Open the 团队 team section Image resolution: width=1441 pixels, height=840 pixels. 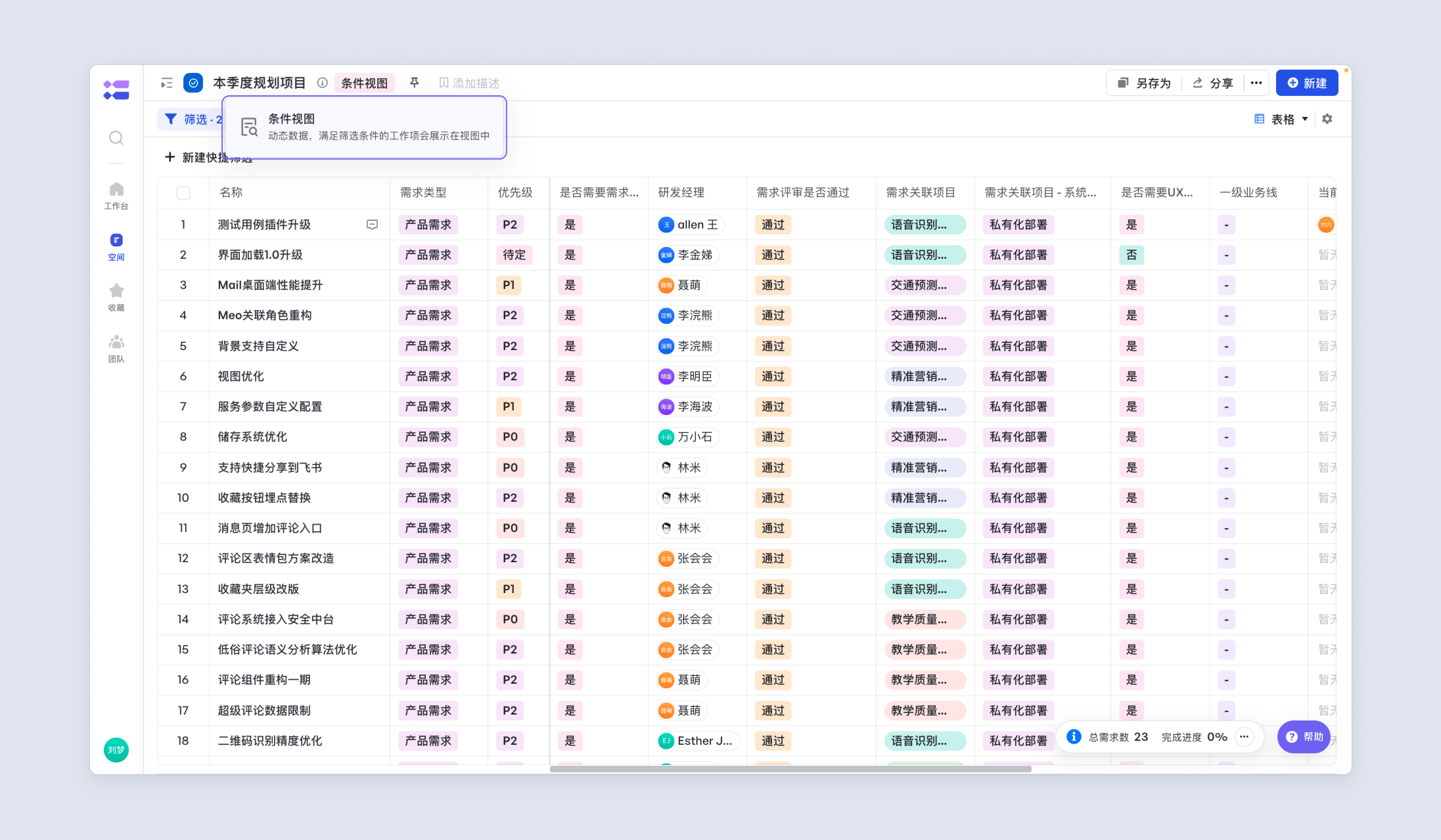pos(116,348)
